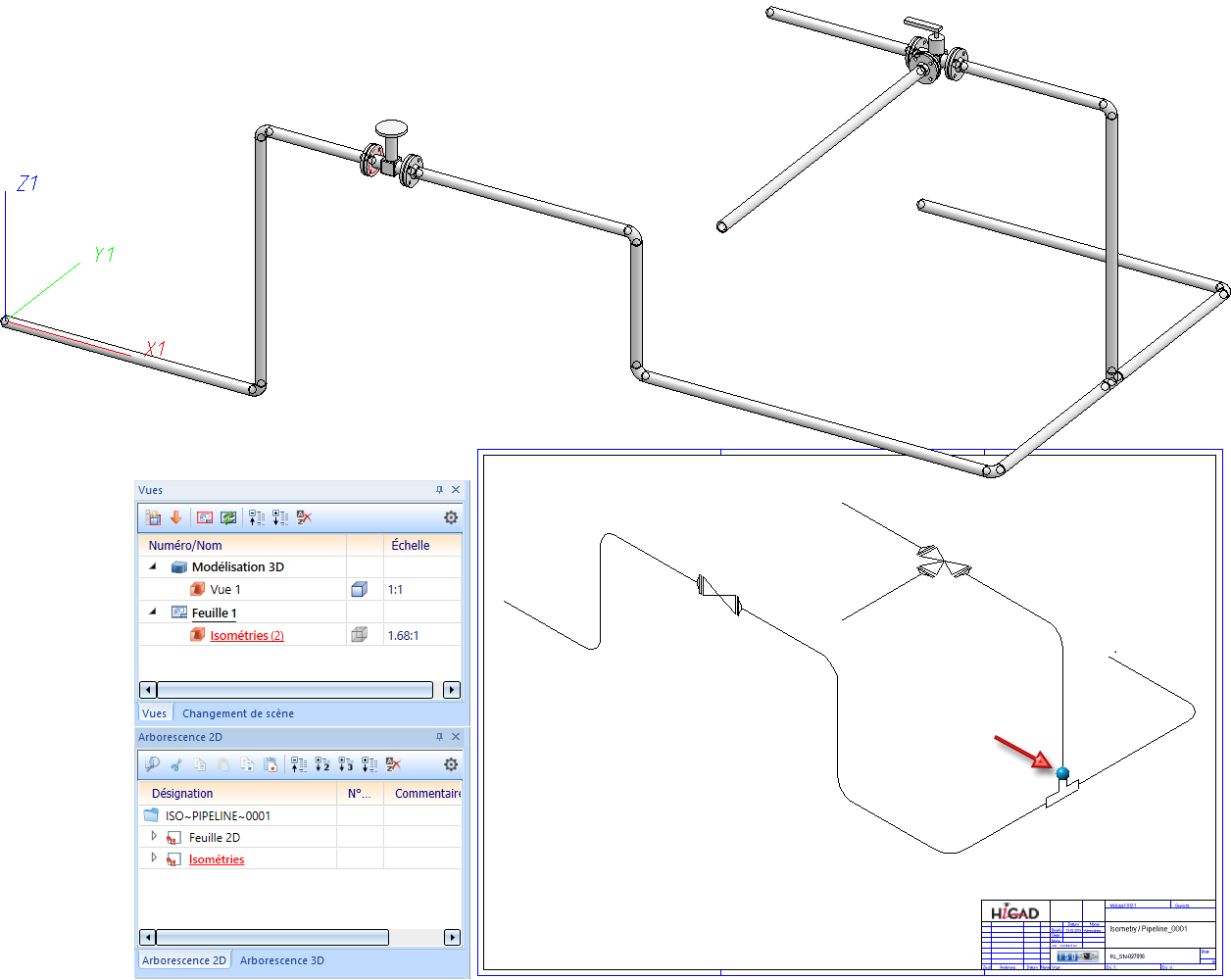Close the Vues panel
Viewport: 1231px width, 980px height.
tap(456, 490)
